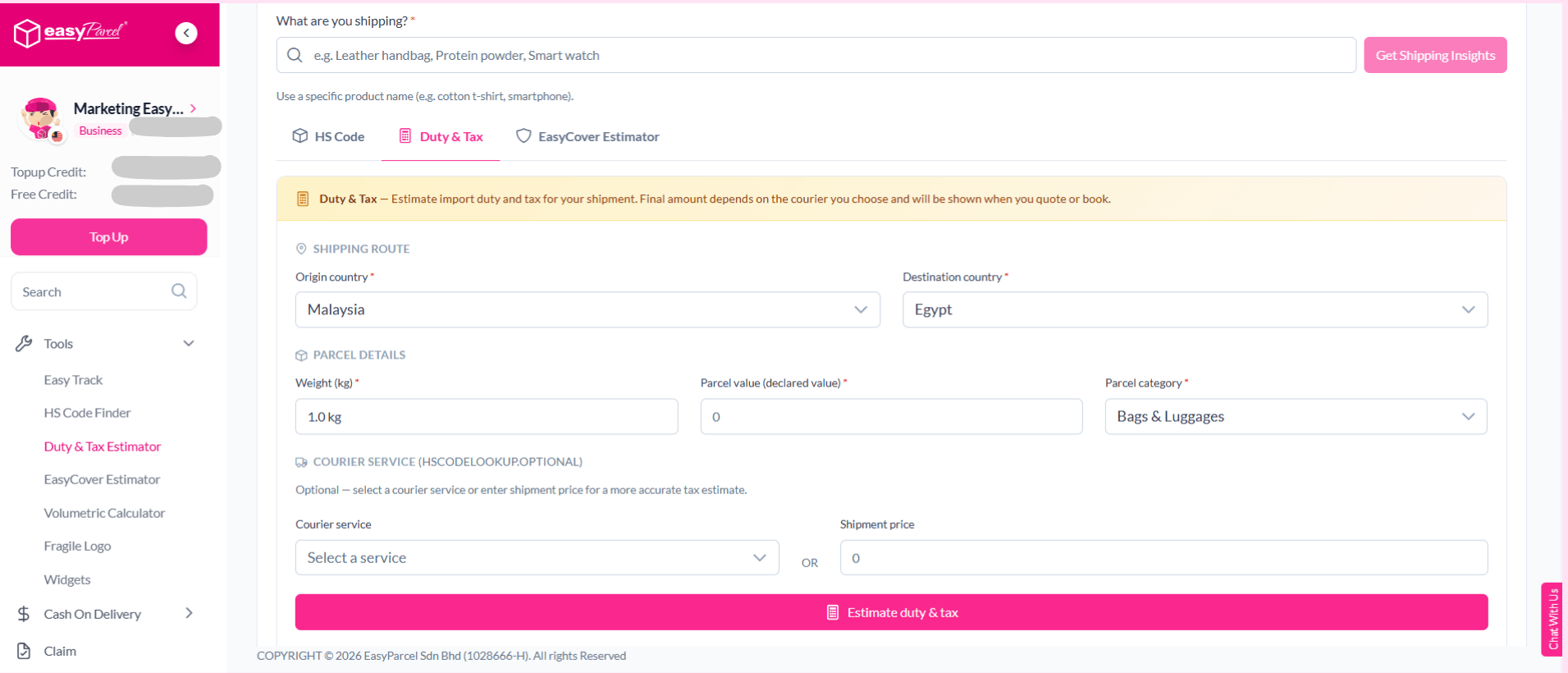The image size is (1568, 673).
Task: Open Widgets in the sidebar
Action: [67, 579]
